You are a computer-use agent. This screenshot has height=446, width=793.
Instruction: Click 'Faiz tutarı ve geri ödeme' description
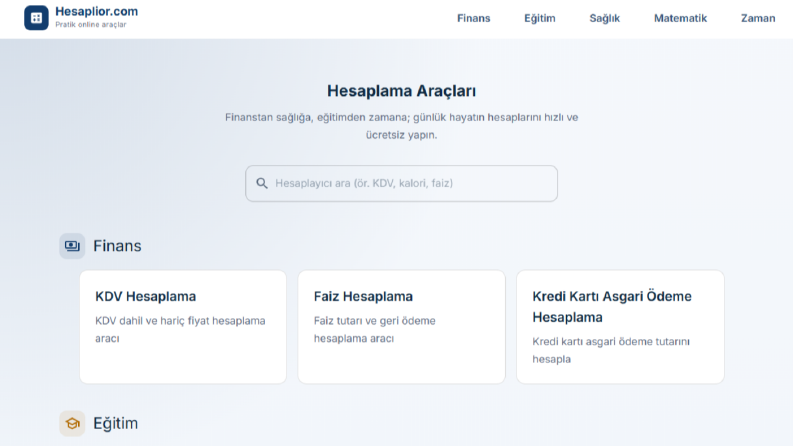coord(375,321)
